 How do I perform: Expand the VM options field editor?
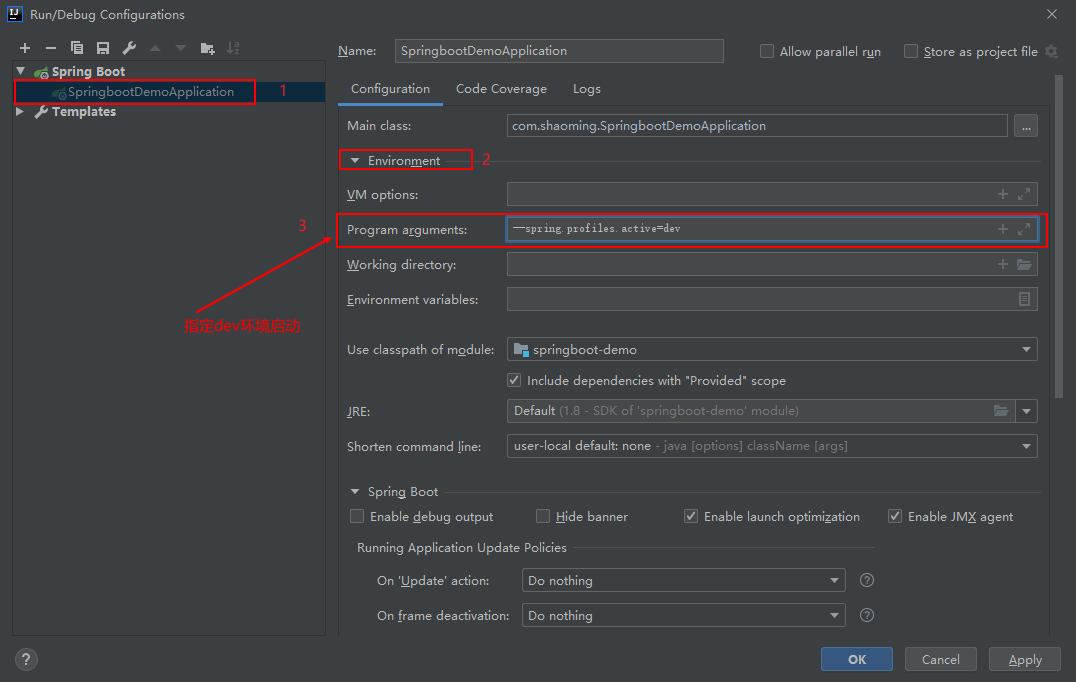(x=1024, y=195)
